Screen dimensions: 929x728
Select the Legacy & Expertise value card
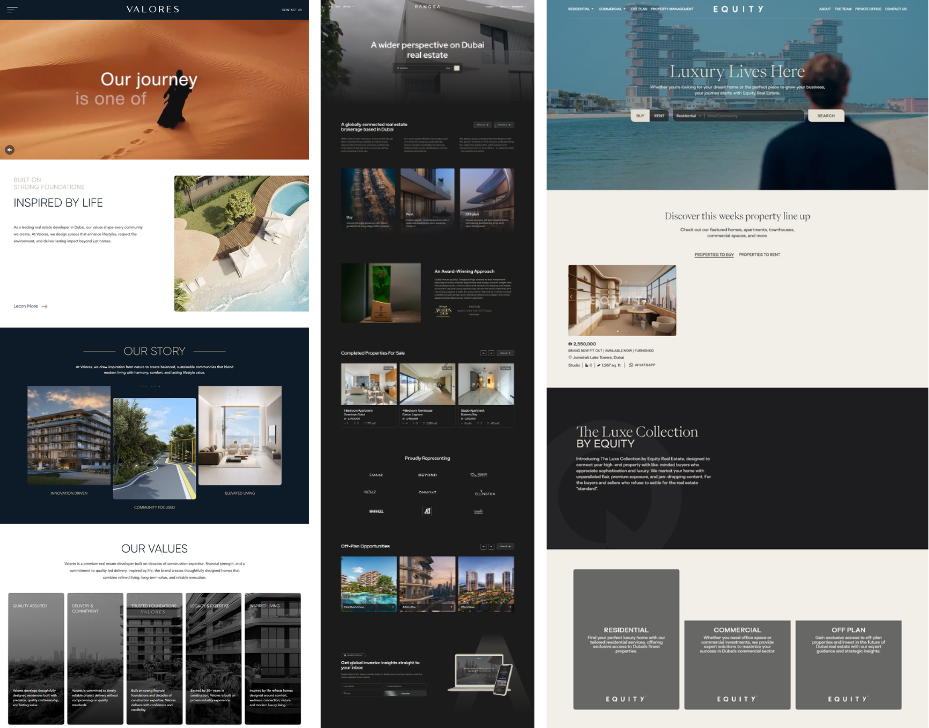[x=214, y=658]
